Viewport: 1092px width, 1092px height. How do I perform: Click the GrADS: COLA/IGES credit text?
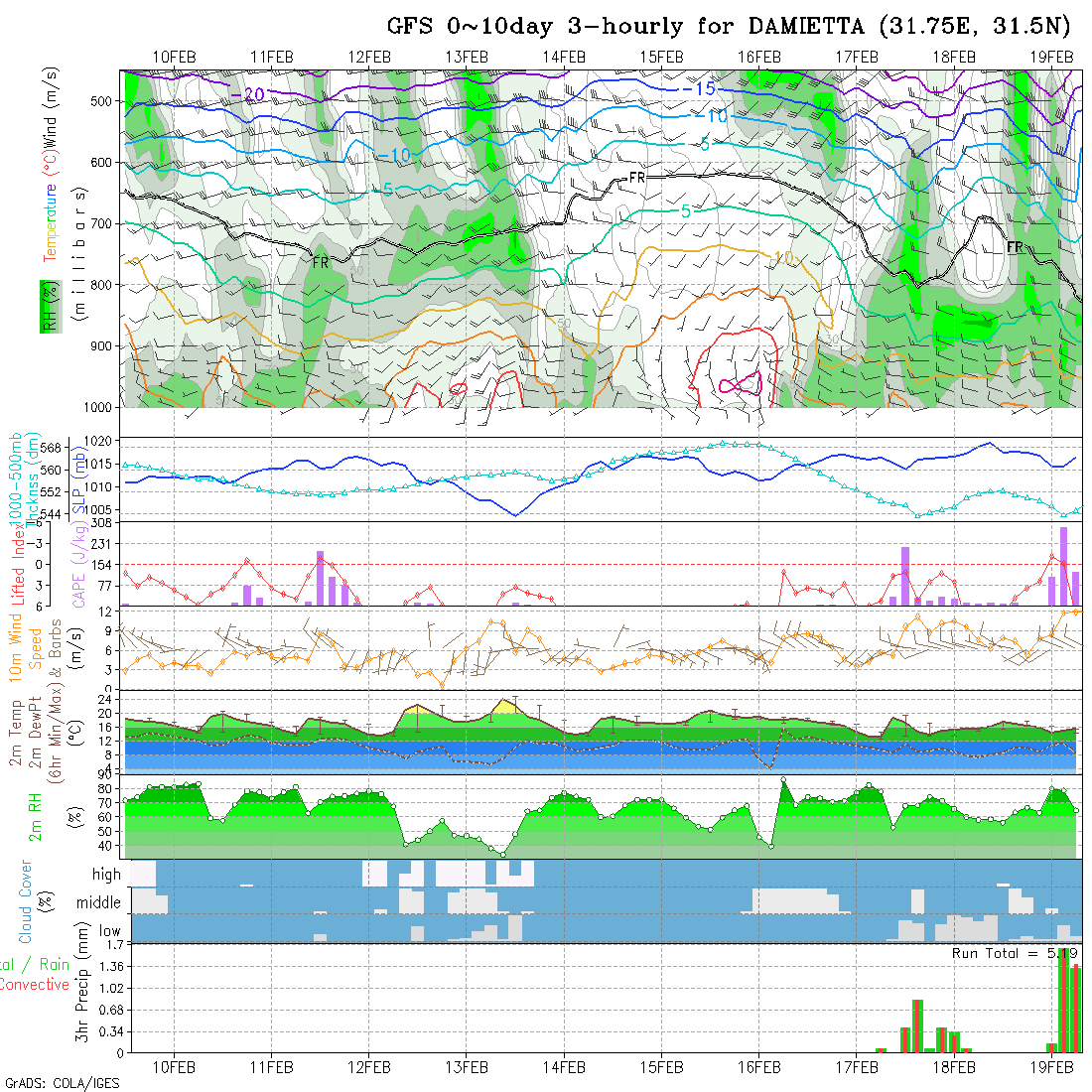tap(62, 1083)
